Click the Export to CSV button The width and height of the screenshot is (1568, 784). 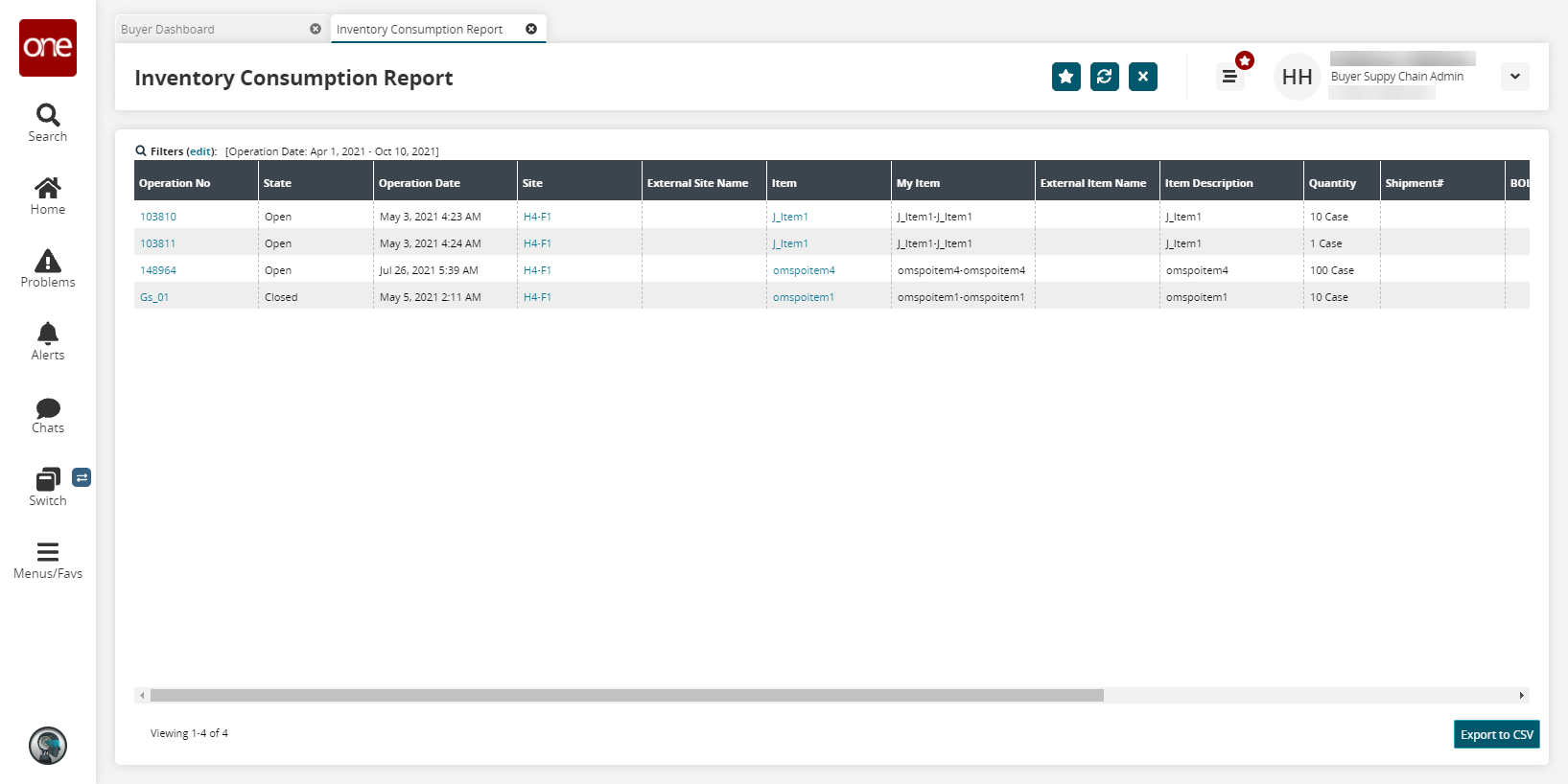[1496, 734]
